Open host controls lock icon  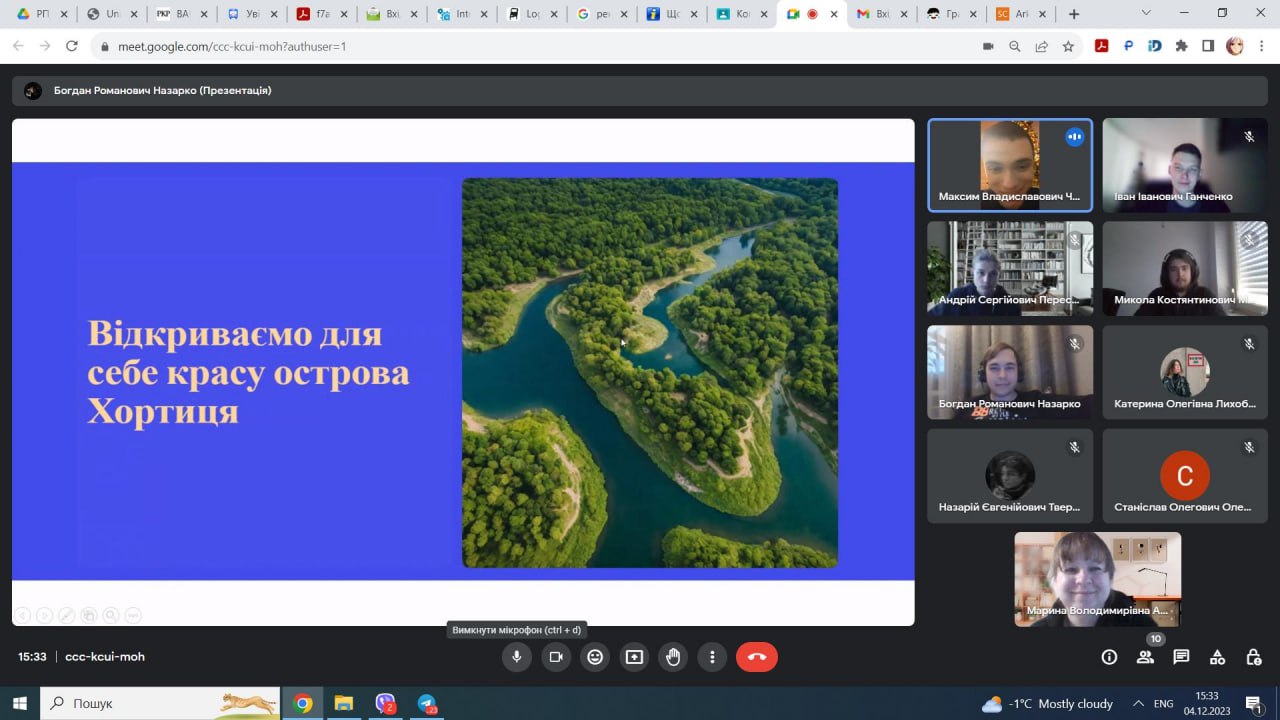pos(1253,657)
